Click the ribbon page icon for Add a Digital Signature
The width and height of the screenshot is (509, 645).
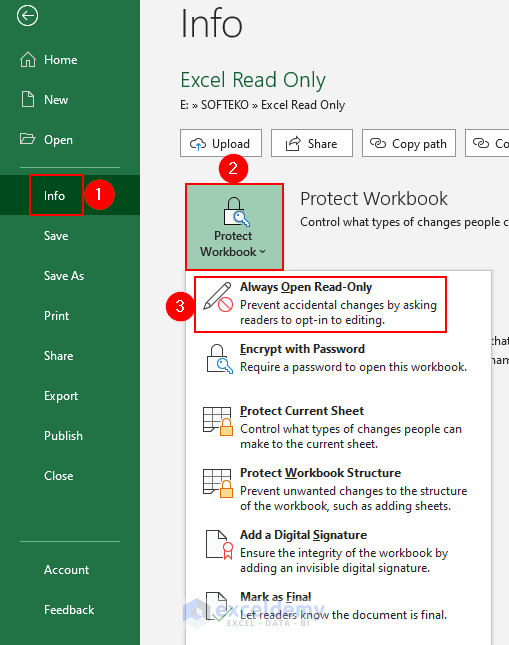click(219, 545)
